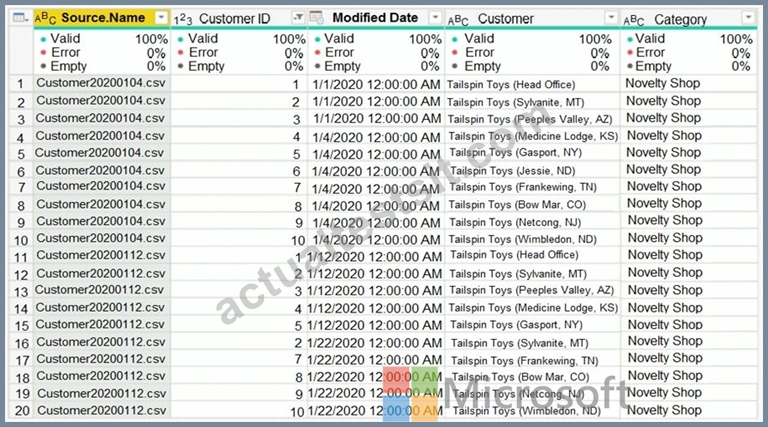768x427 pixels.
Task: Select the Modified Date column header
Action: [376, 18]
